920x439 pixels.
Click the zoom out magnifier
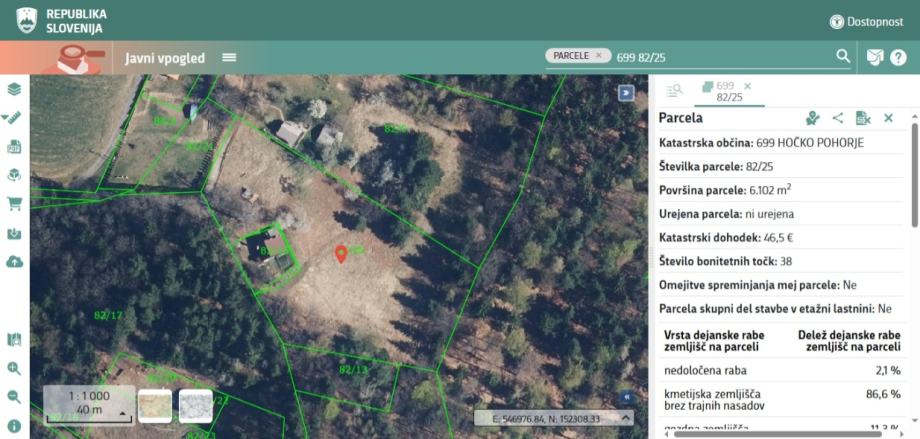[x=14, y=396]
